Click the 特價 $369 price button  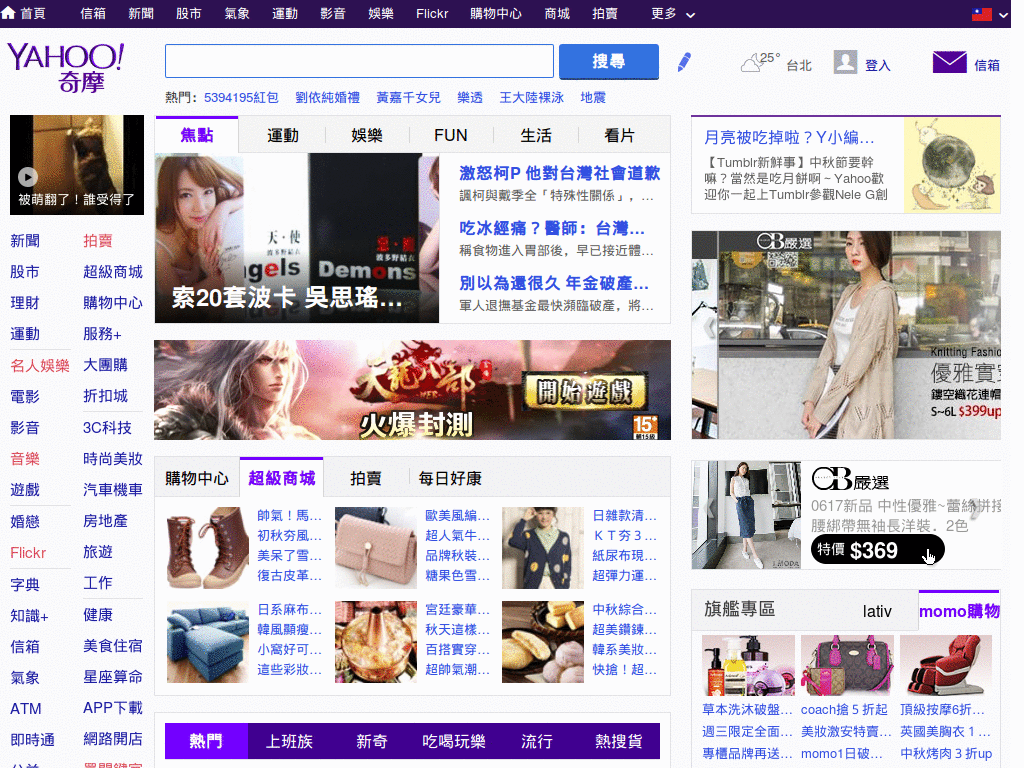pyautogui.click(x=877, y=550)
